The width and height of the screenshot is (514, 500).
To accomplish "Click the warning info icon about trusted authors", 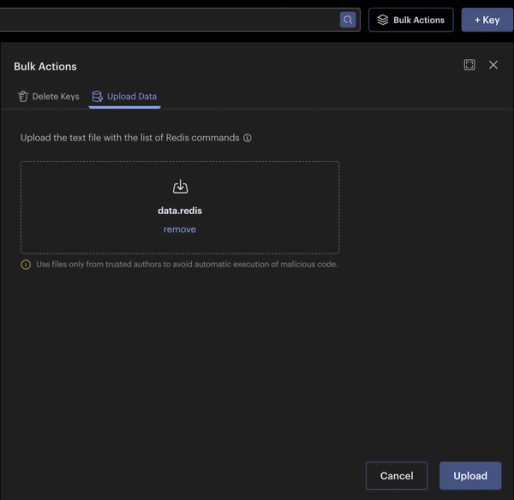I will 26,265.
